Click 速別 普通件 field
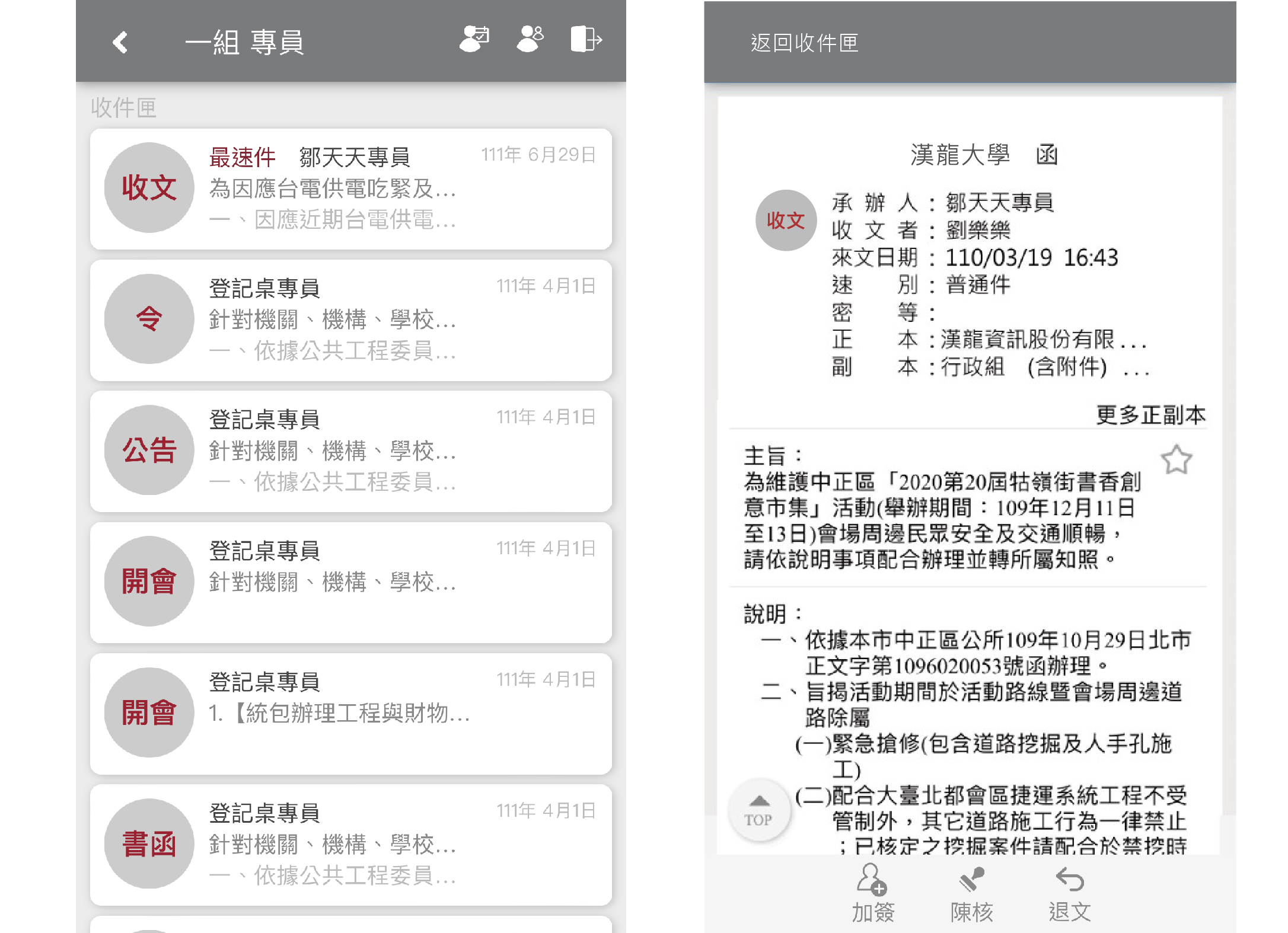 [x=922, y=285]
